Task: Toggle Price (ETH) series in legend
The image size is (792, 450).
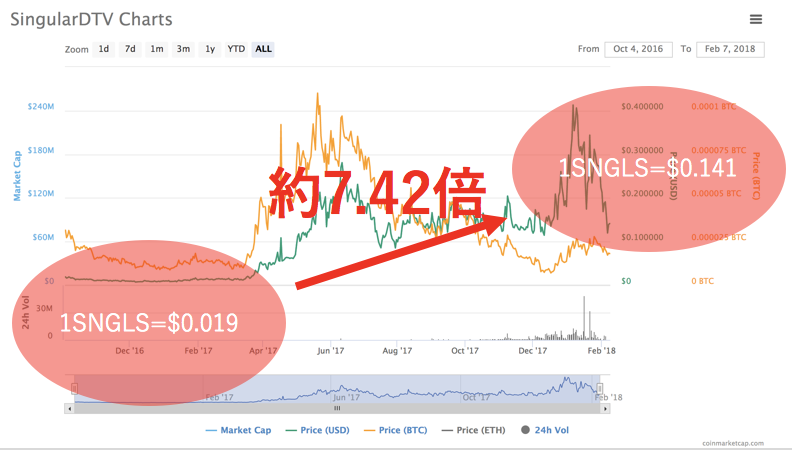Action: click(474, 430)
